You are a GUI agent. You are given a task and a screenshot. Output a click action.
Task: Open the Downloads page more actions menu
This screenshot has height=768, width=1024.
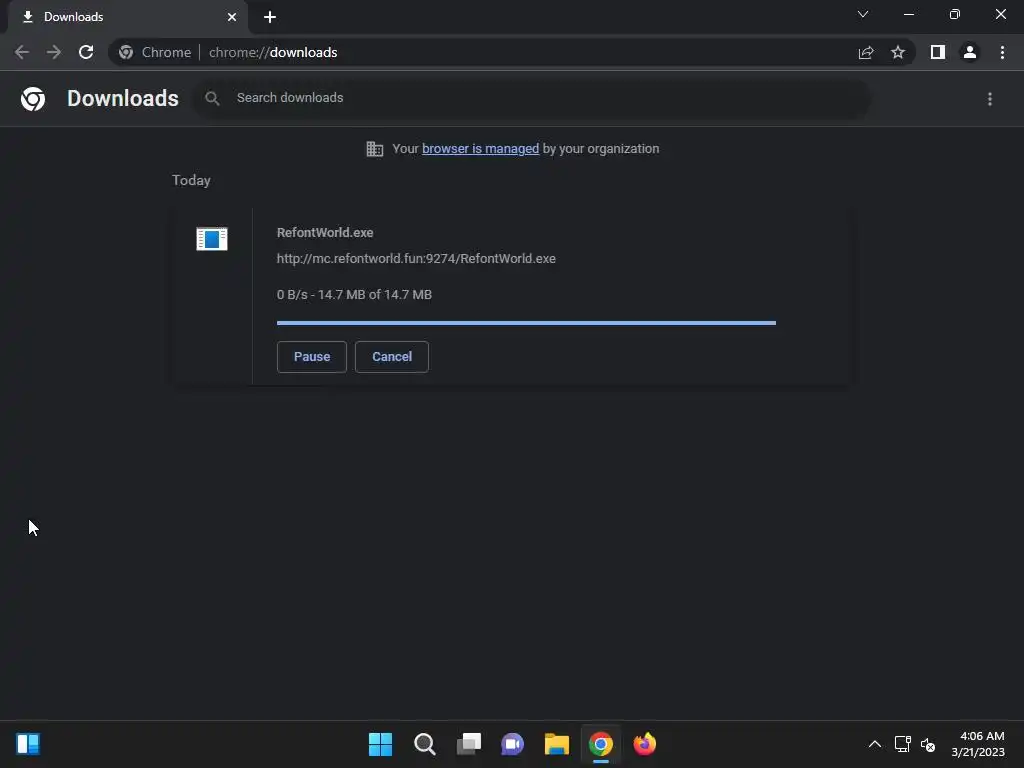990,99
